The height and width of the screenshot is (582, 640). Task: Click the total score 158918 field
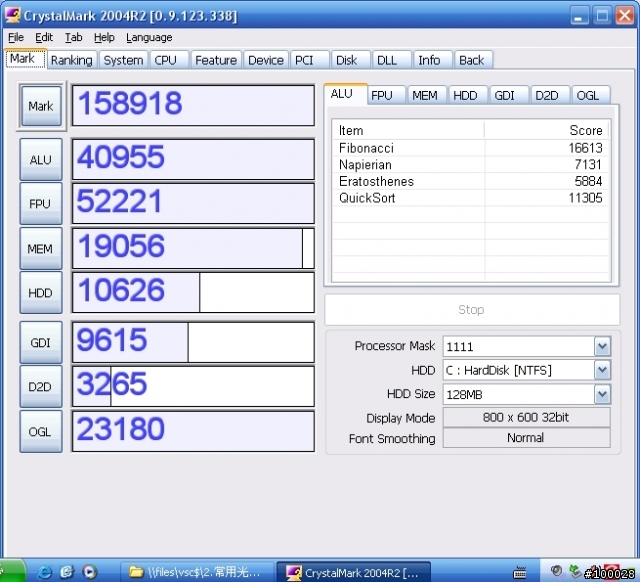193,105
